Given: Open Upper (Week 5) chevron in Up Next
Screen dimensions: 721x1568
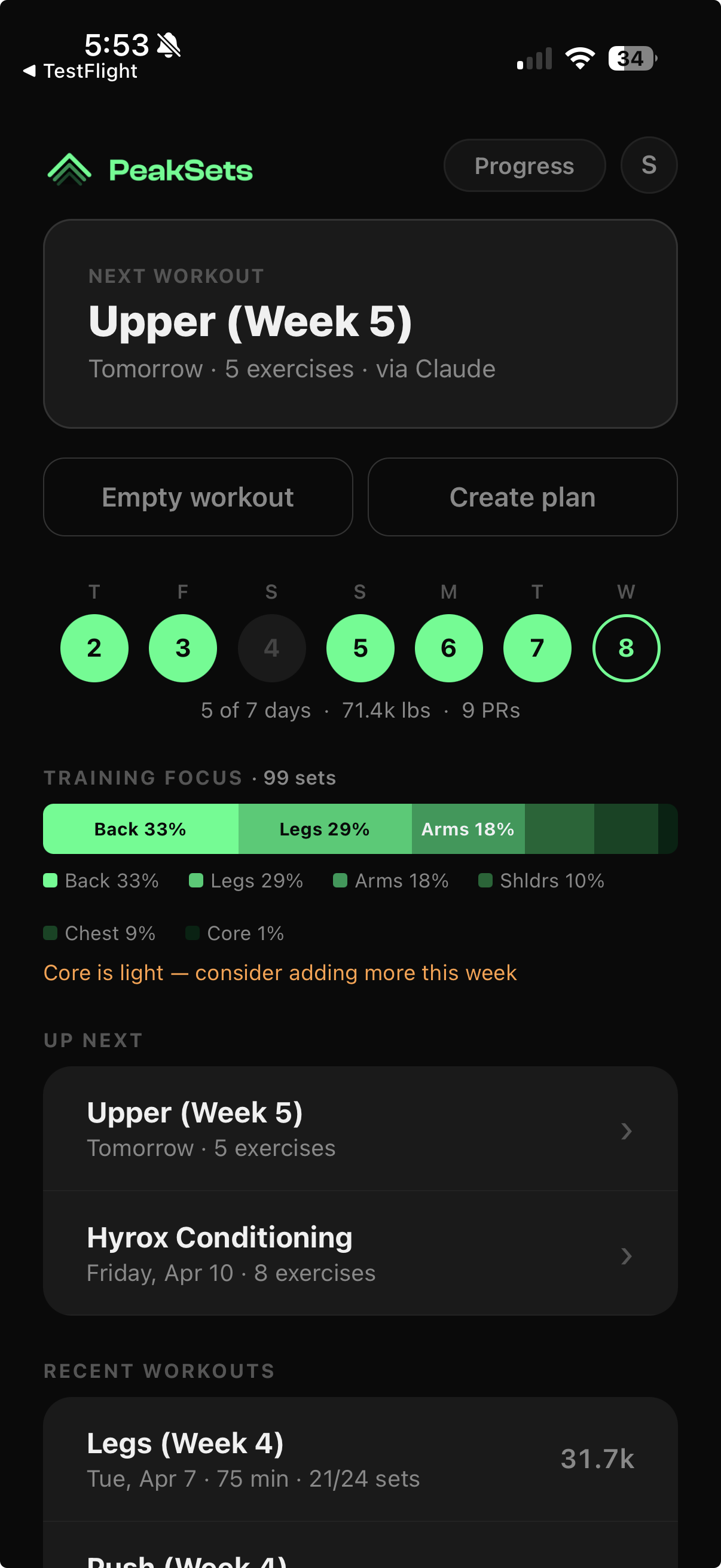Looking at the screenshot, I should [x=626, y=1131].
